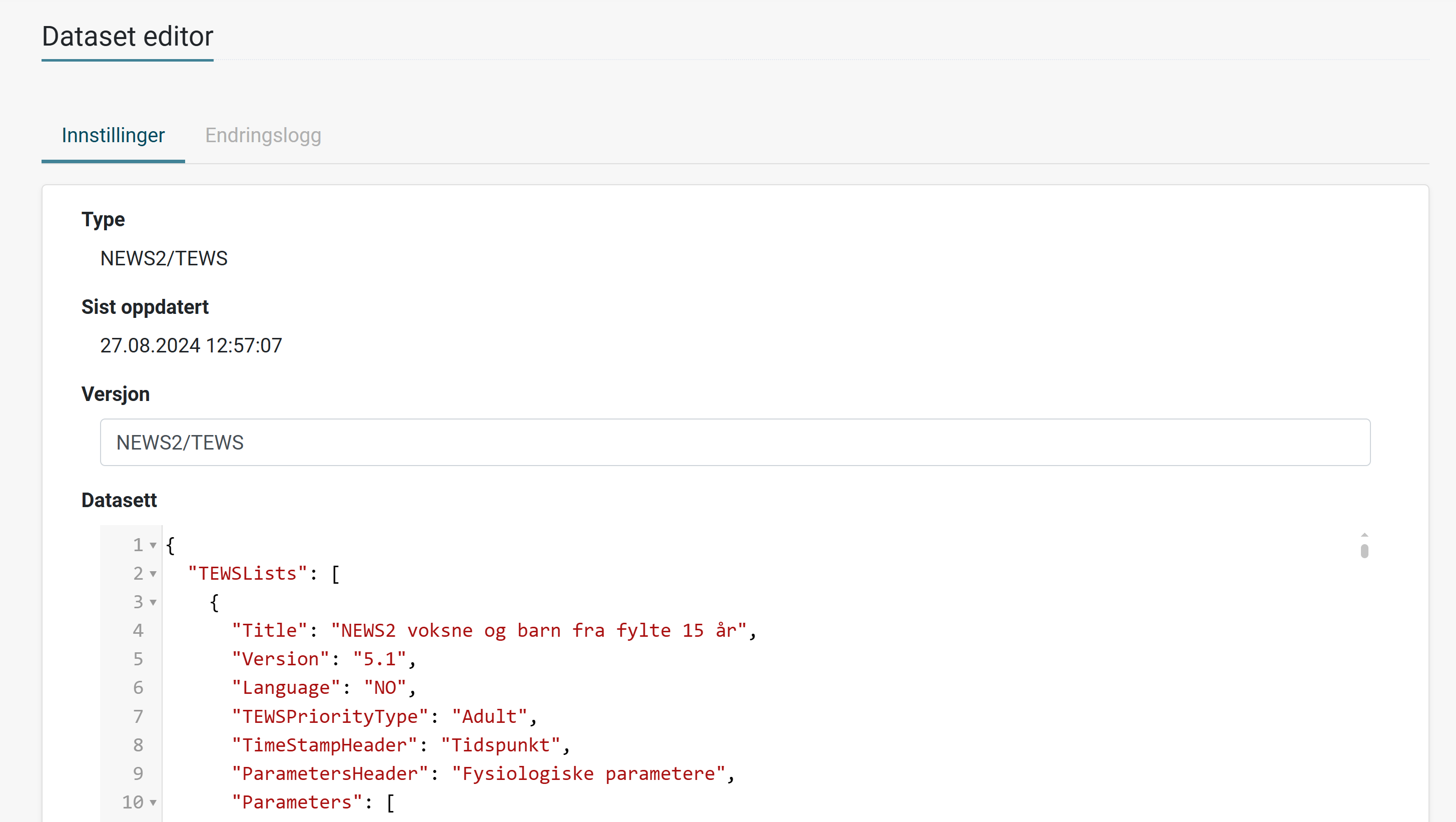This screenshot has width=1456, height=822.
Task: Click the "TimeStampHeader" key on line 8
Action: click(x=324, y=745)
